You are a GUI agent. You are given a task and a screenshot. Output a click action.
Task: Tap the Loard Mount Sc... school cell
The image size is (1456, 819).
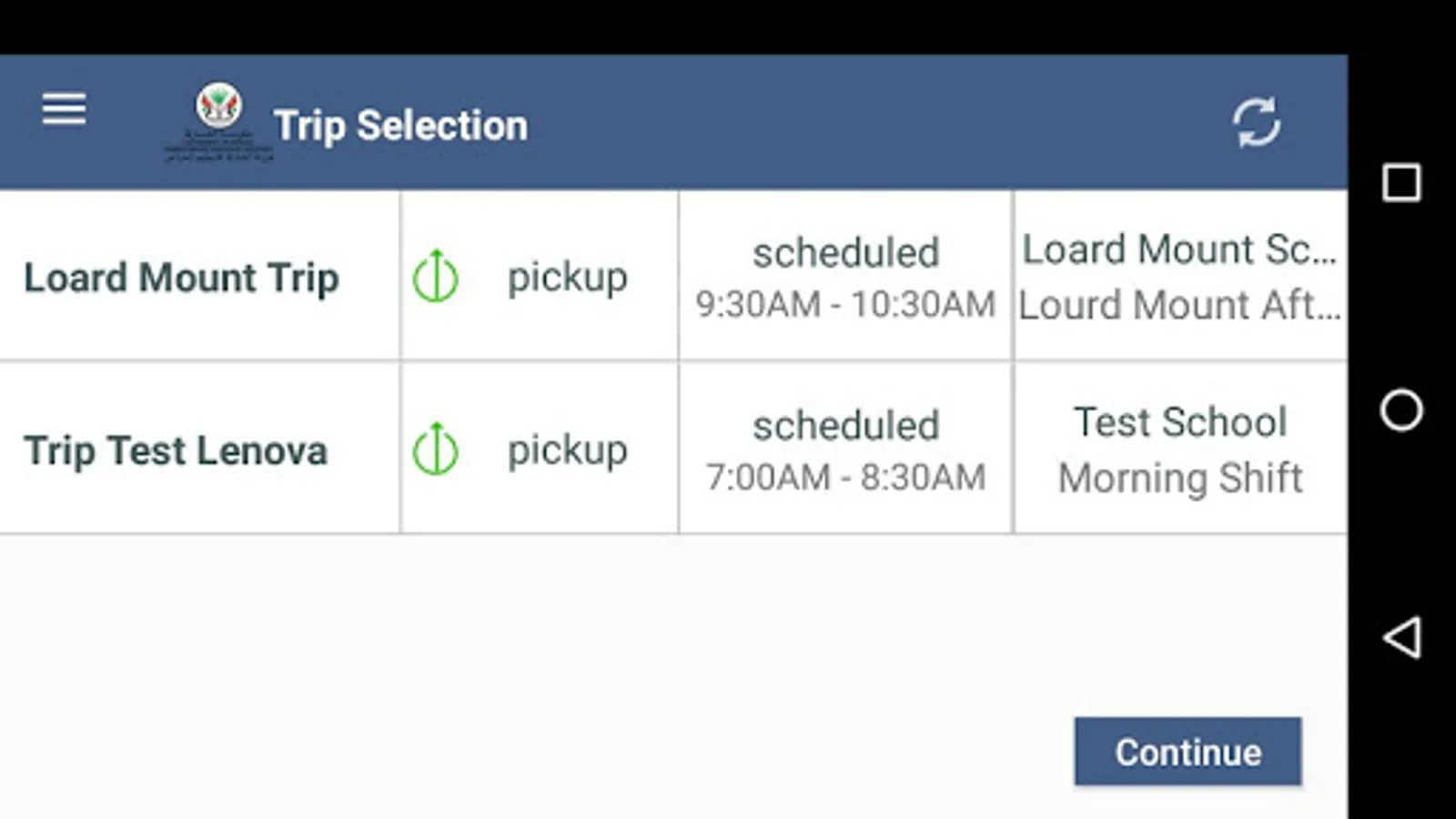(1179, 249)
